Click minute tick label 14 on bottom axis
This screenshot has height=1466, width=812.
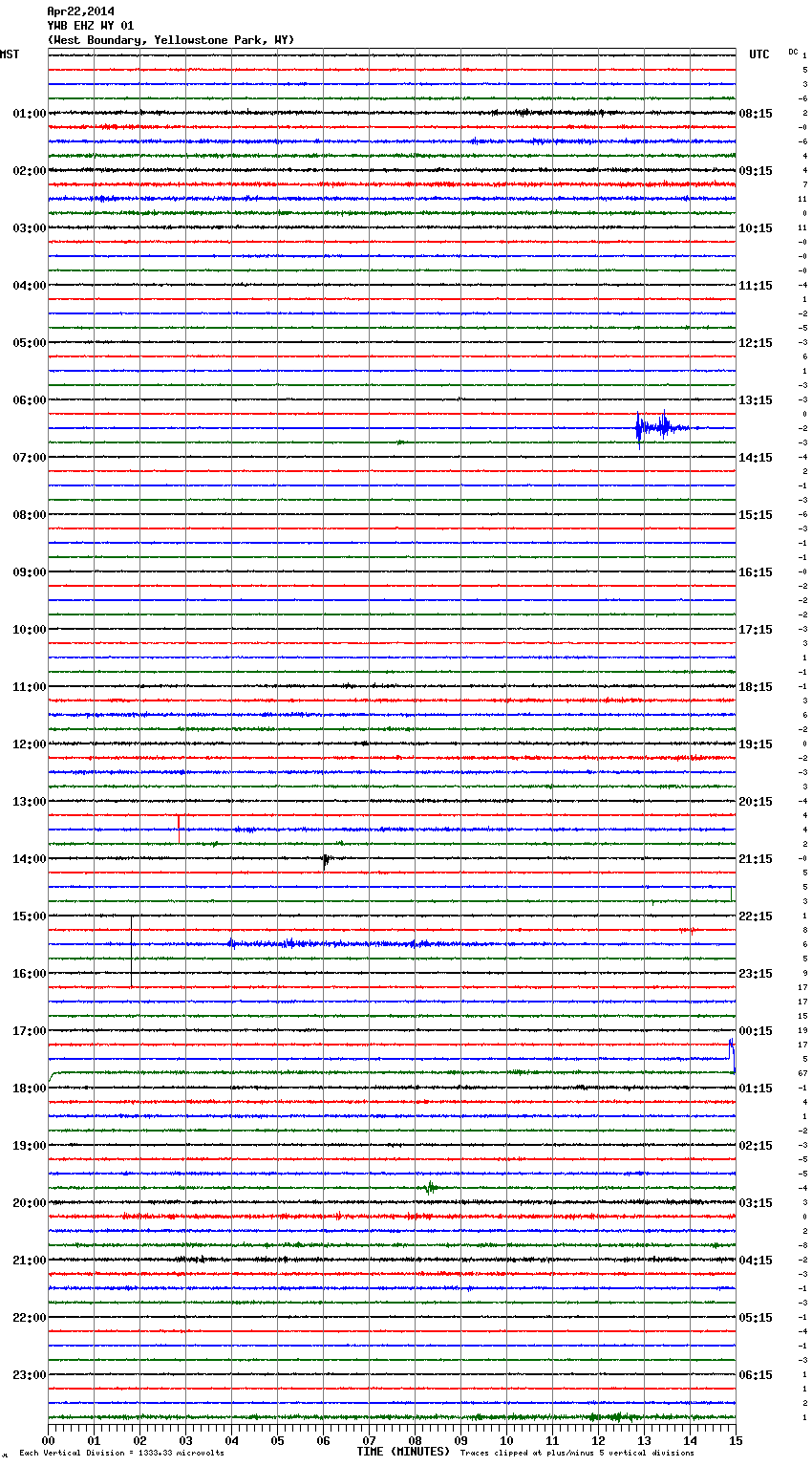tap(690, 1440)
